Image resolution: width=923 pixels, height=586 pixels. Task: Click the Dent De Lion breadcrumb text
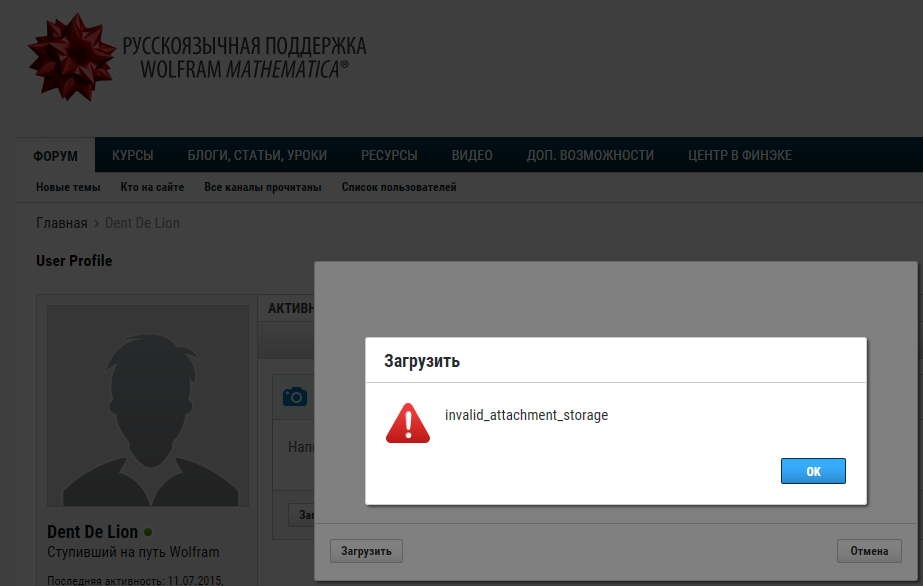point(142,223)
